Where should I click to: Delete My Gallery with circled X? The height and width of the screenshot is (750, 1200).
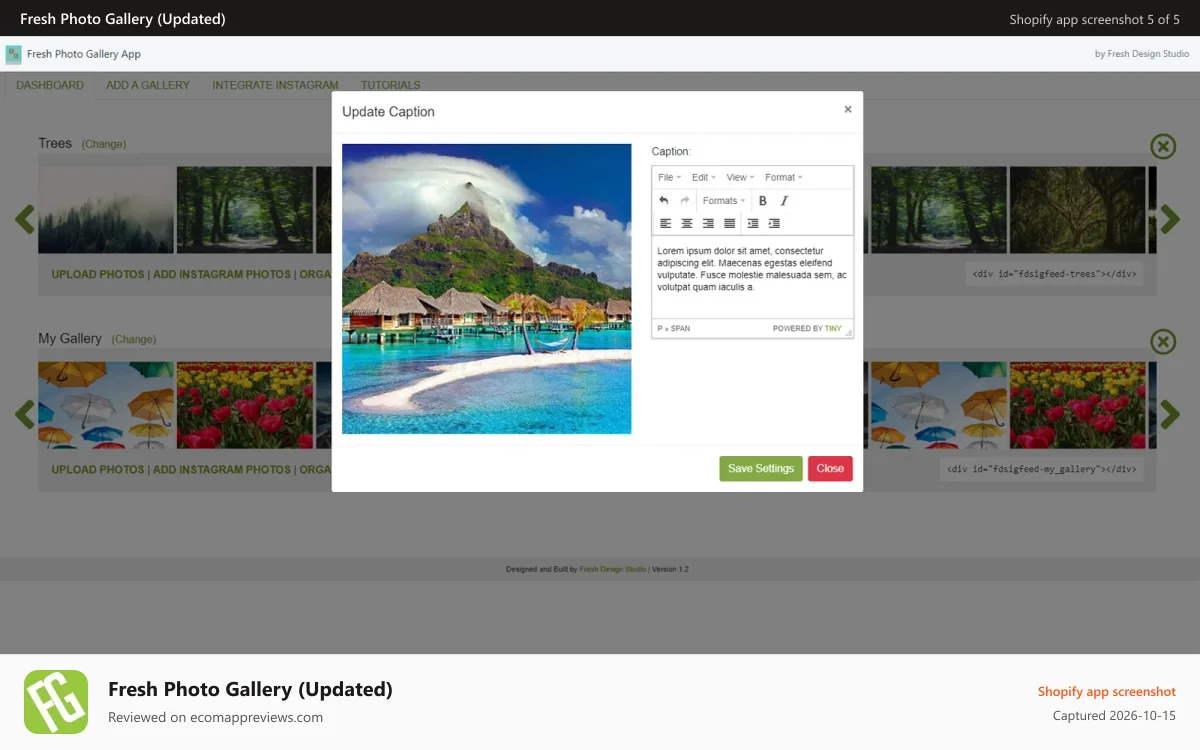coord(1163,342)
